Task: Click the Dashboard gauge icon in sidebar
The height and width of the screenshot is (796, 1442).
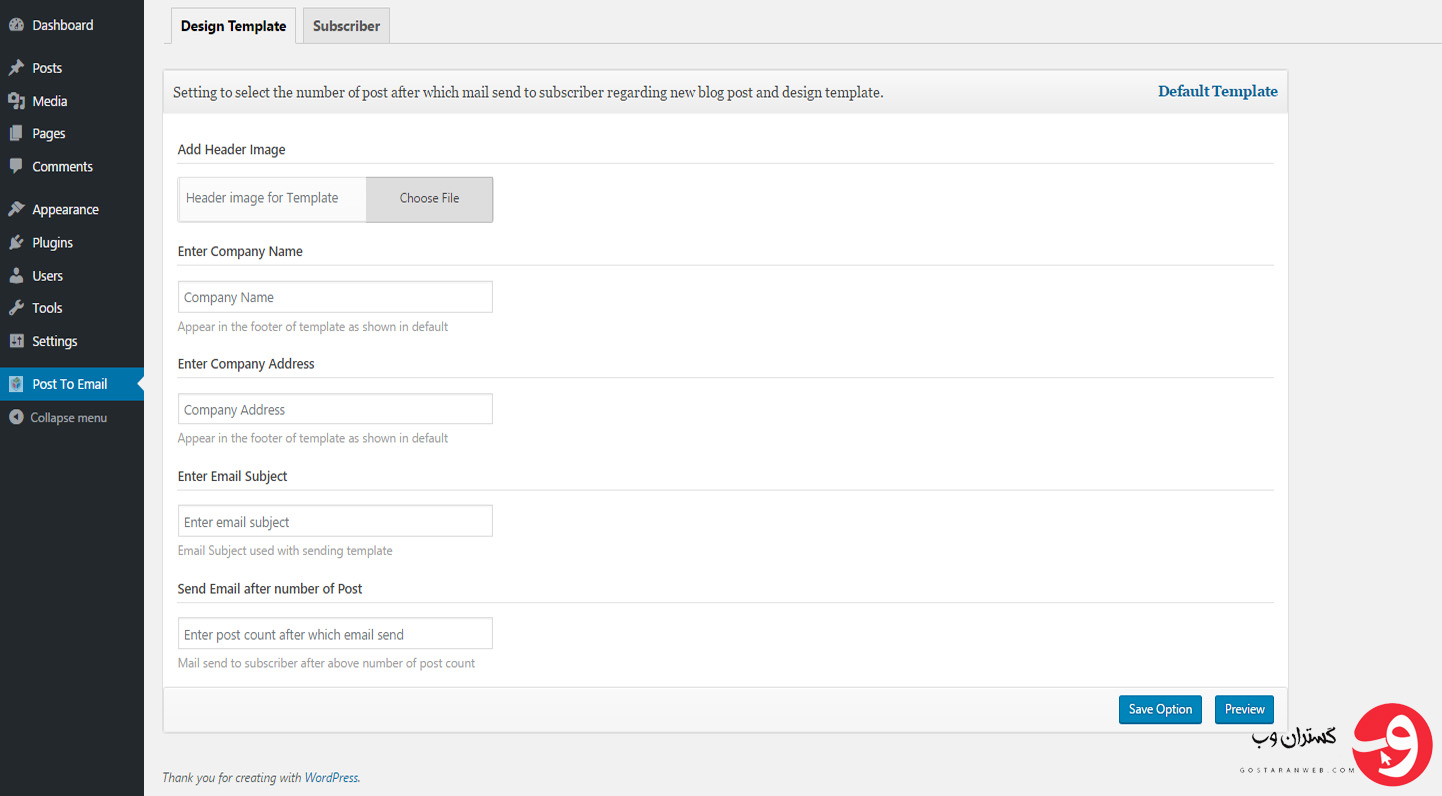Action: pyautogui.click(x=16, y=25)
